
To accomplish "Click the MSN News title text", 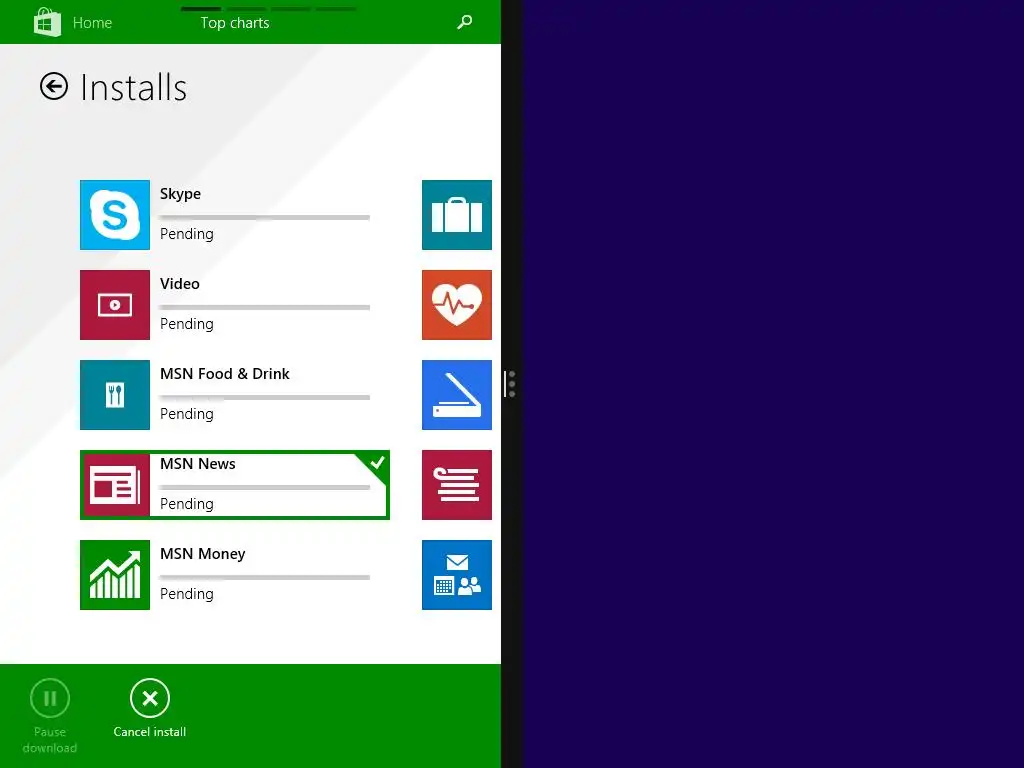I will coord(198,464).
